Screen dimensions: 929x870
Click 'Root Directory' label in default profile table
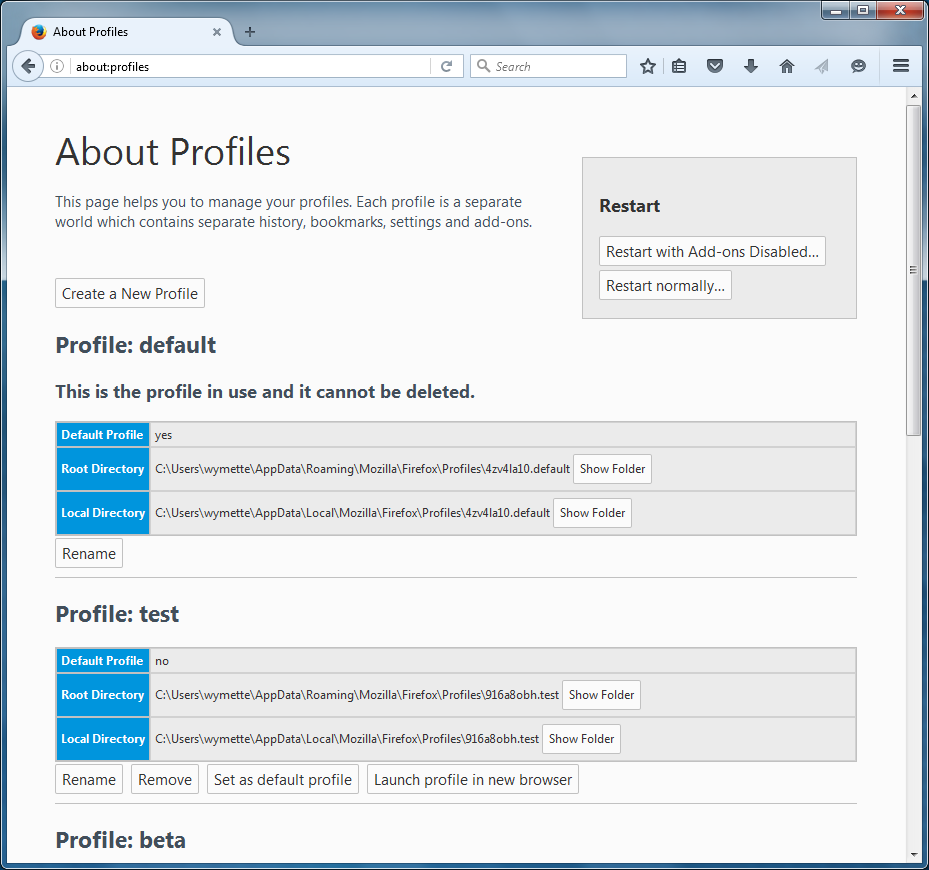(x=102, y=469)
